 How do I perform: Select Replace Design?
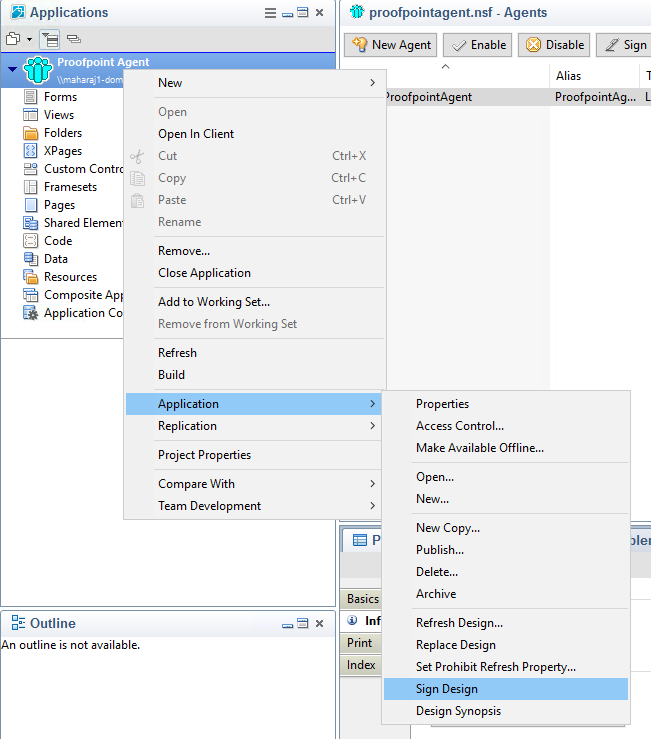(x=506, y=645)
